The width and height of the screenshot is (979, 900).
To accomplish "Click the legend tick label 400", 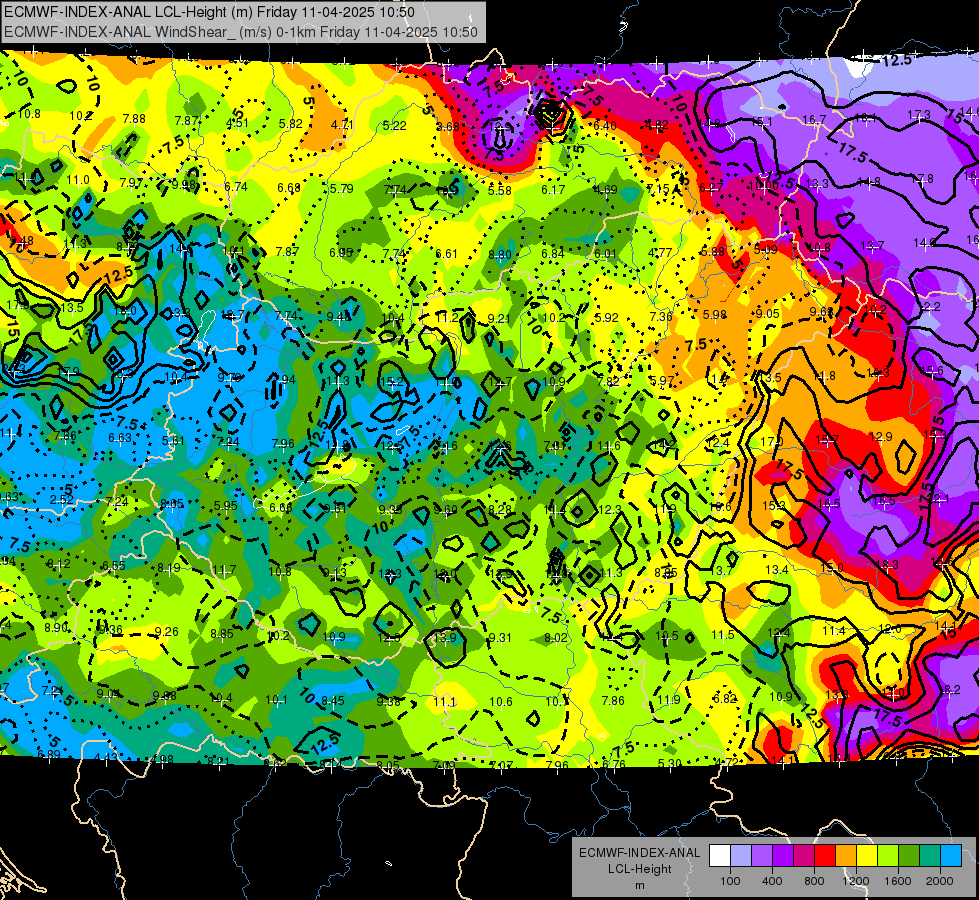I will click(x=772, y=881).
